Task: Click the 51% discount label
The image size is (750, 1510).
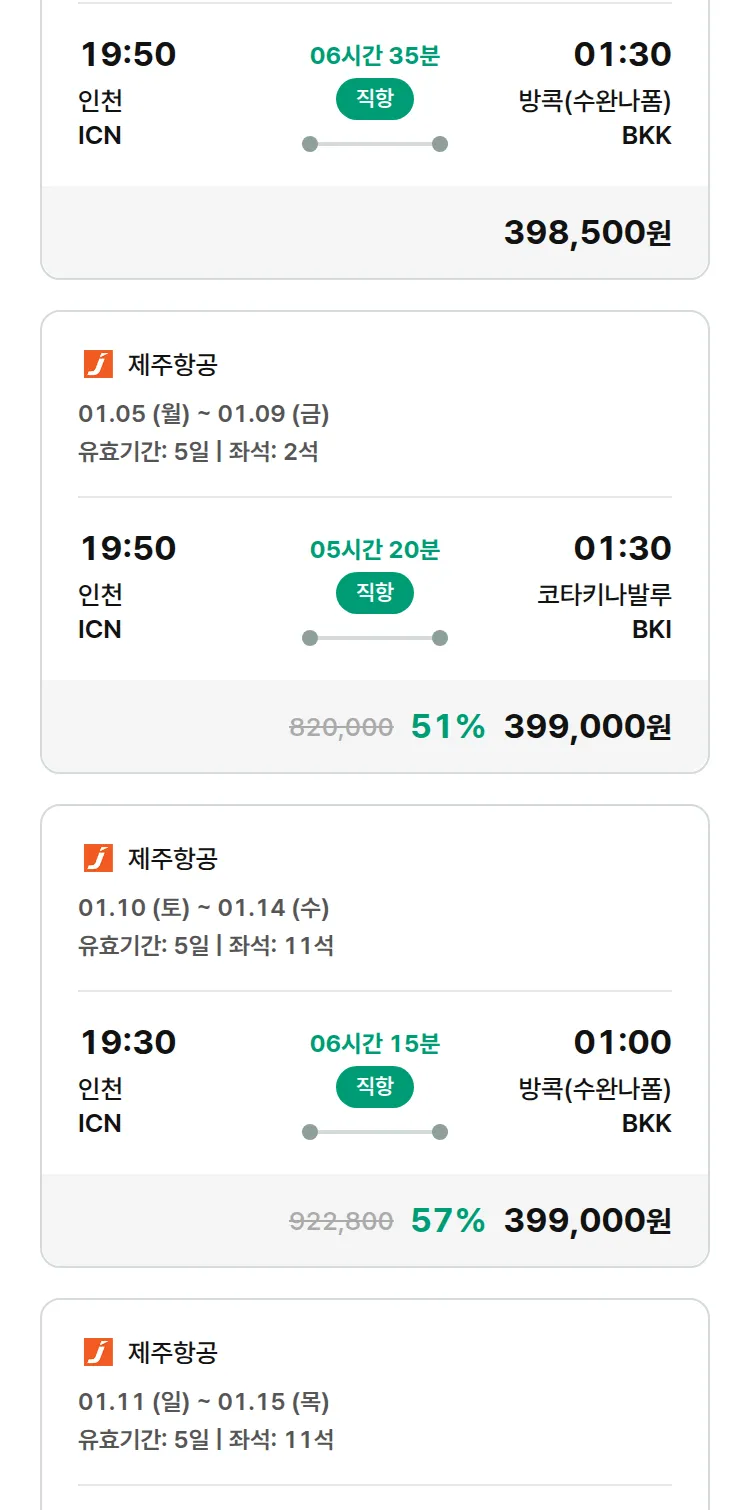Action: (x=447, y=727)
